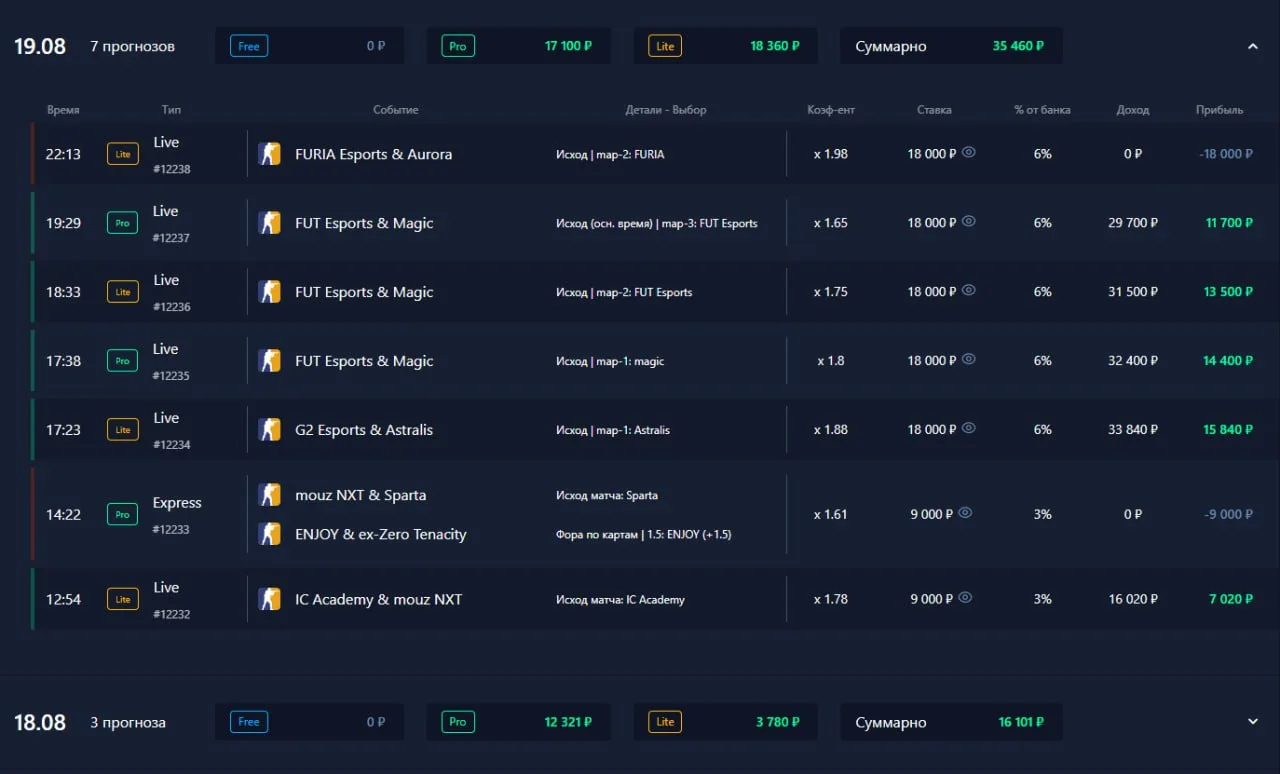Viewport: 1280px width, 774px height.
Task: Open the G2 Esports & Astralis event
Action: (364, 430)
